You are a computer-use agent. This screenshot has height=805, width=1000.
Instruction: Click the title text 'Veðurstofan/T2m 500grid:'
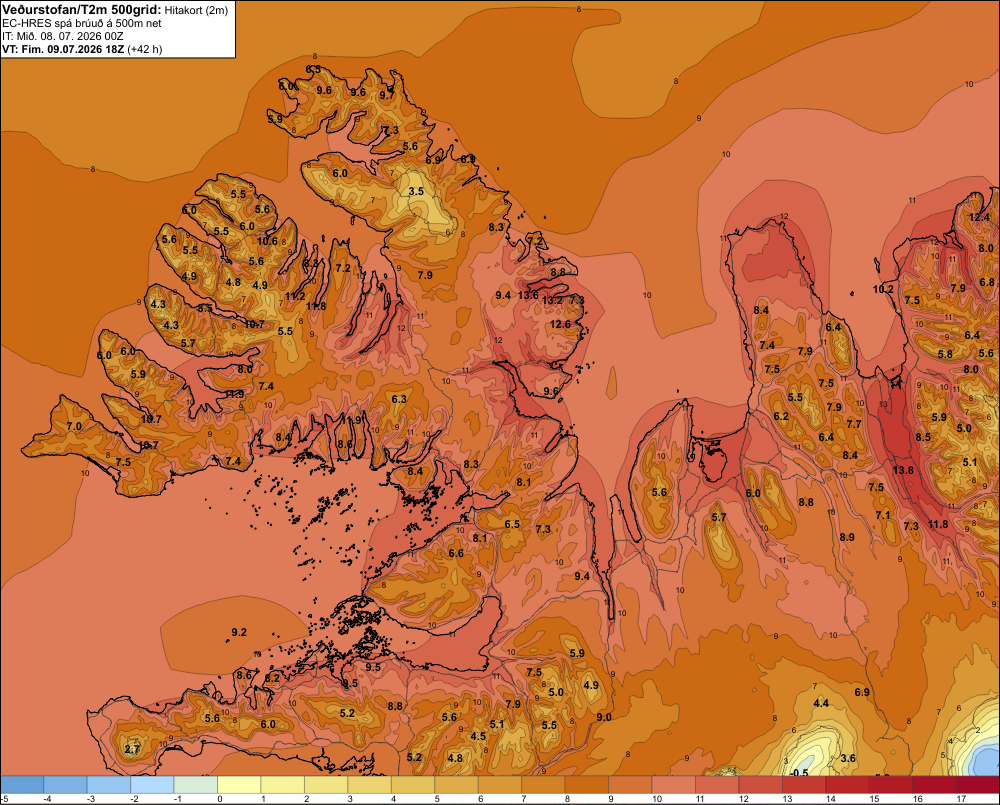82,10
